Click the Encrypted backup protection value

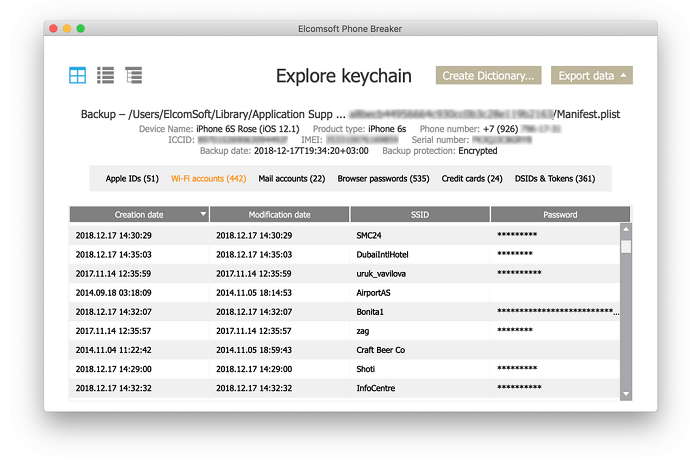tap(478, 151)
